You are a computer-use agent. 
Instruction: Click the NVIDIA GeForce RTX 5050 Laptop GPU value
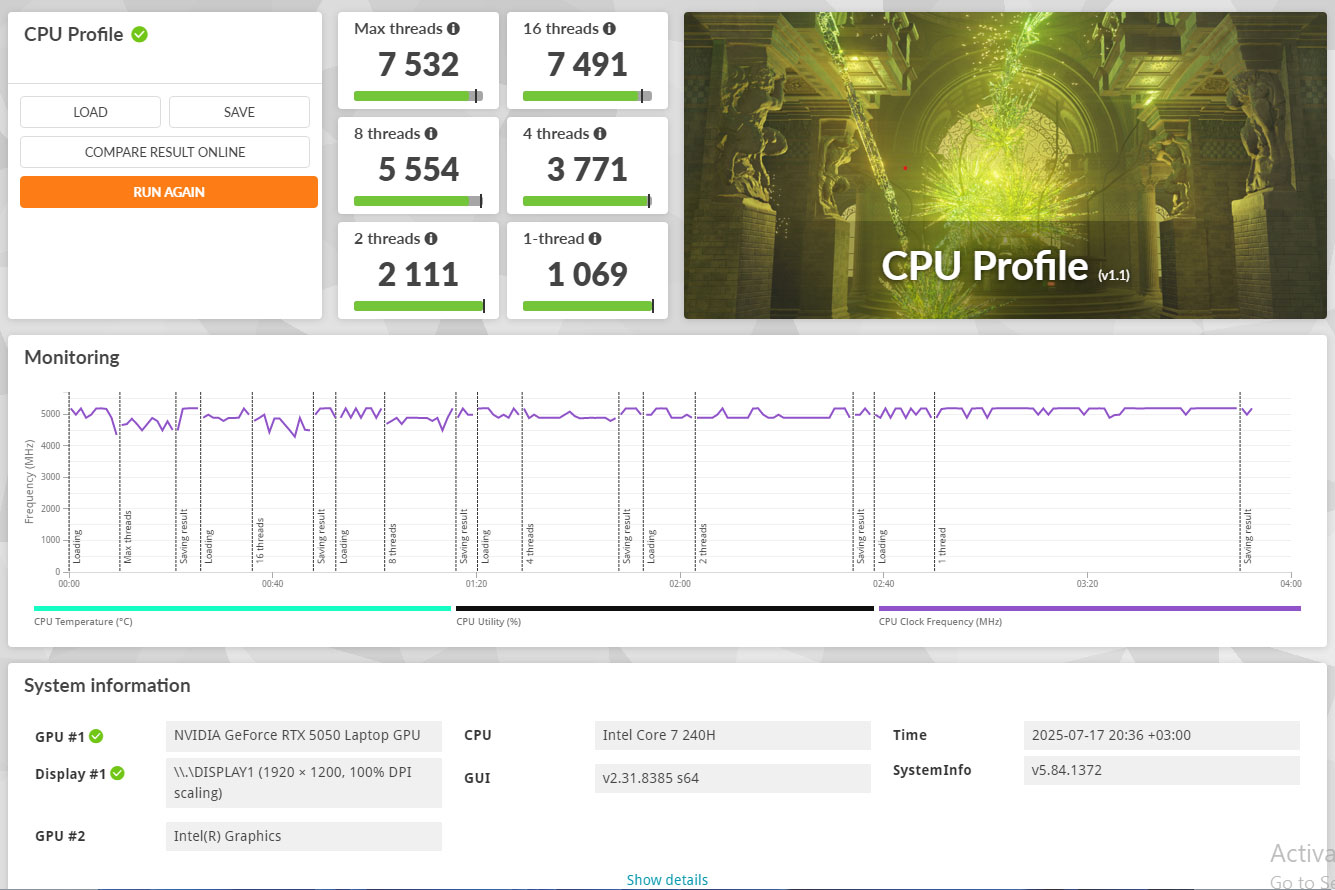(304, 736)
